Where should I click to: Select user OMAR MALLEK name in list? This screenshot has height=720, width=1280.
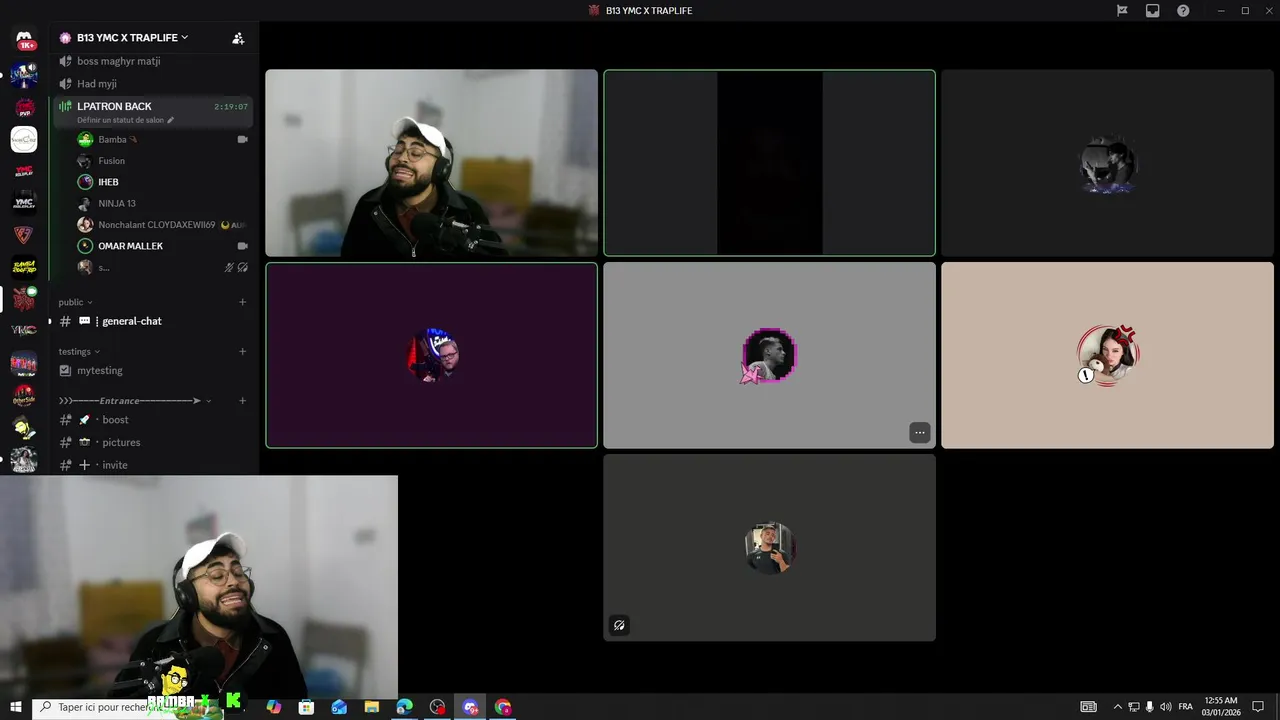[130, 246]
